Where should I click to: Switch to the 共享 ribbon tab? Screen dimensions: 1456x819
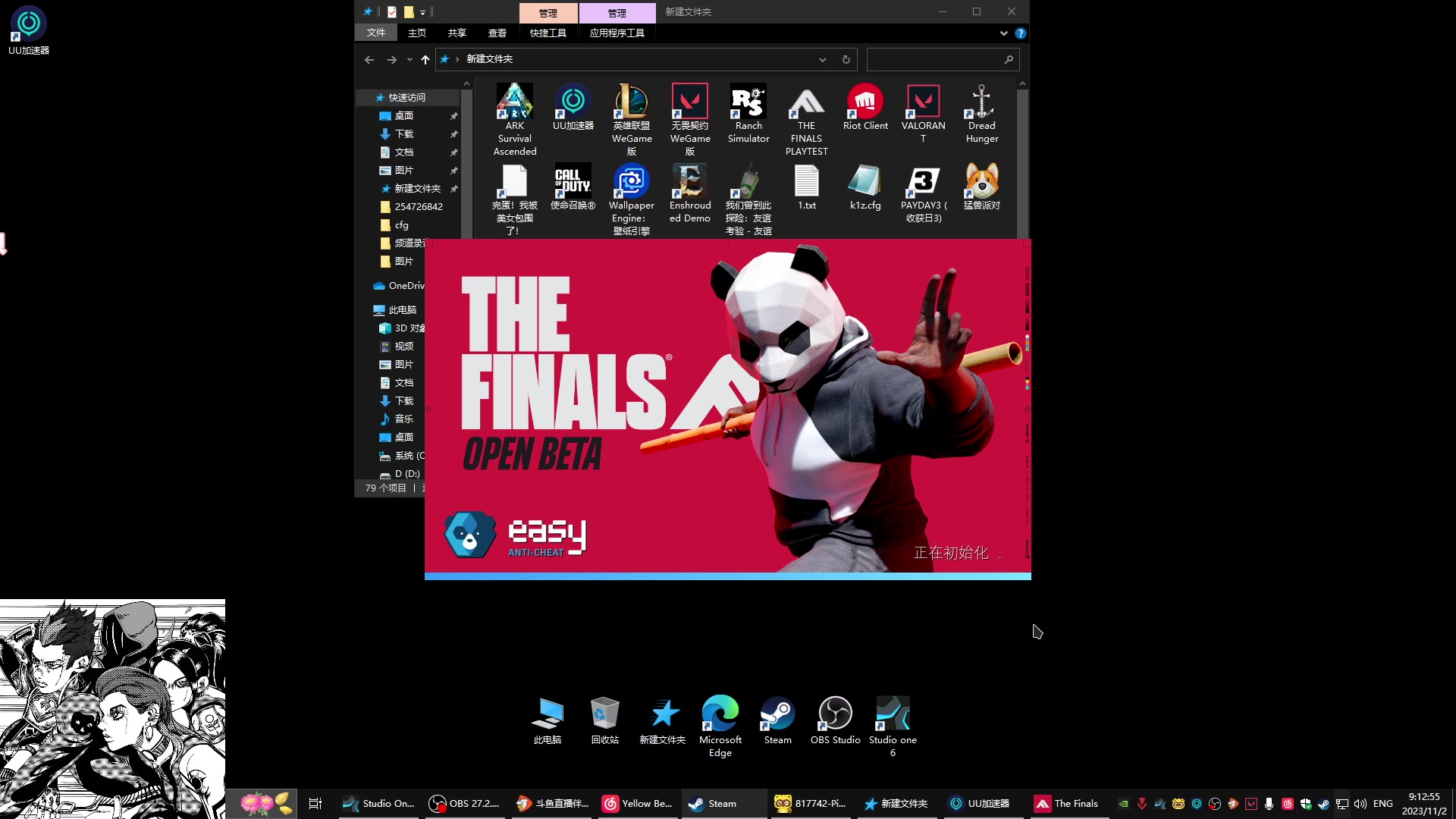tap(457, 33)
